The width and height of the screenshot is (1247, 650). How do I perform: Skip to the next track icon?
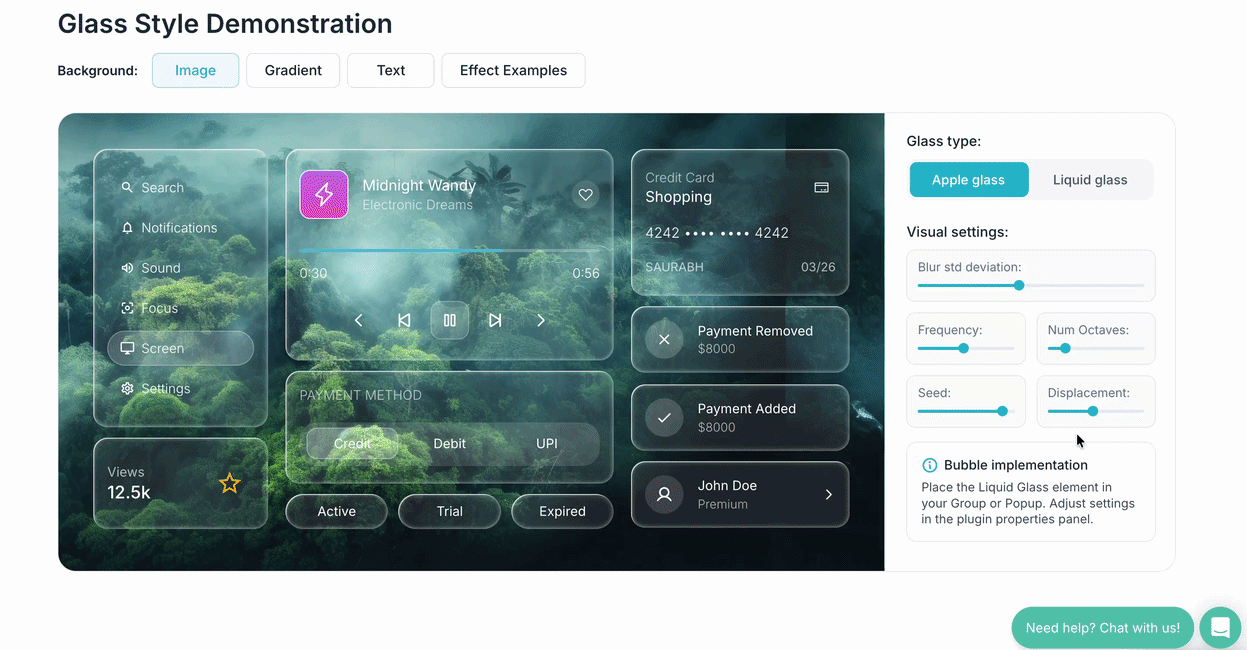tap(495, 320)
